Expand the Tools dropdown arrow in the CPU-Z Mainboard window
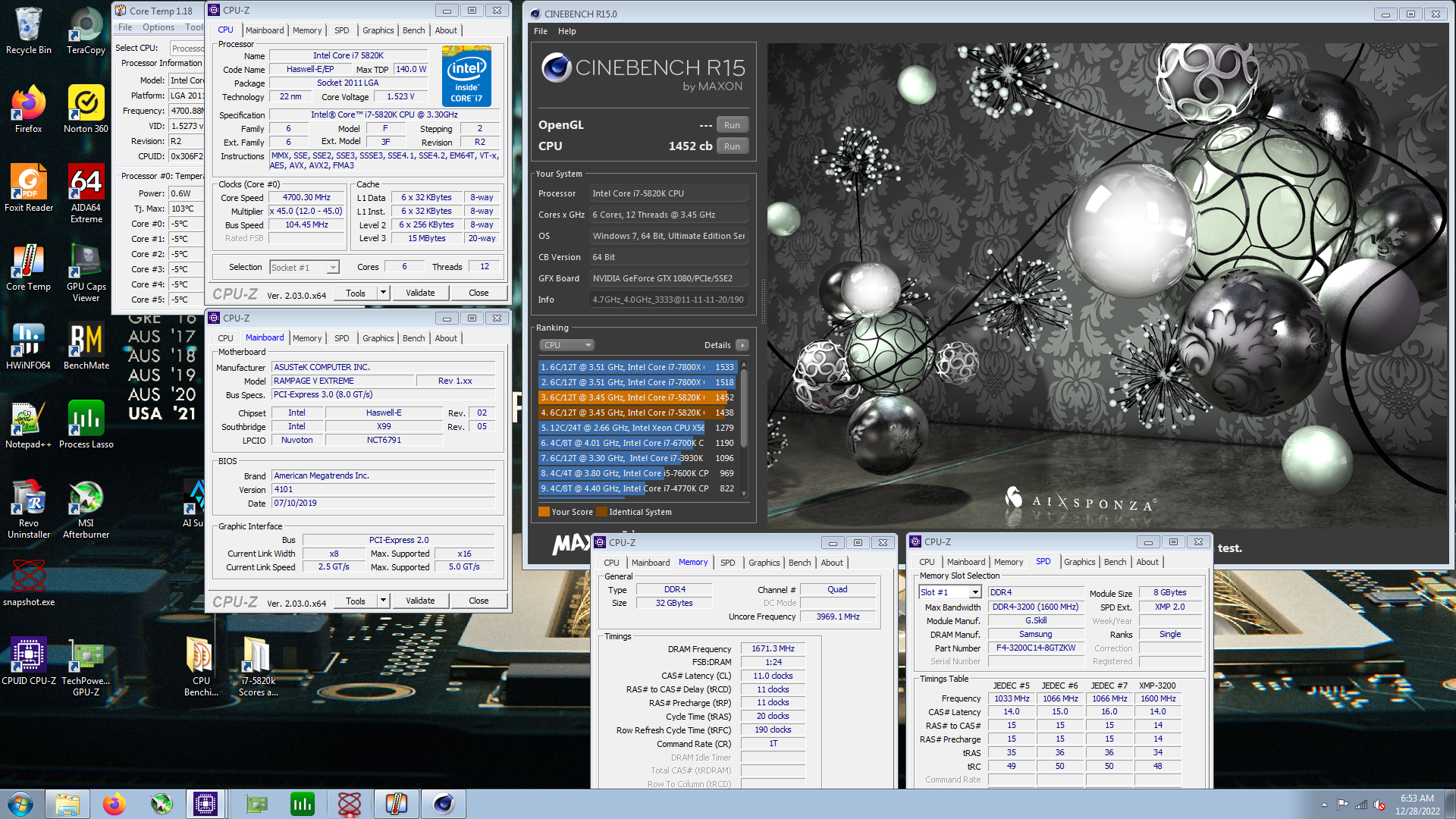 (x=383, y=601)
